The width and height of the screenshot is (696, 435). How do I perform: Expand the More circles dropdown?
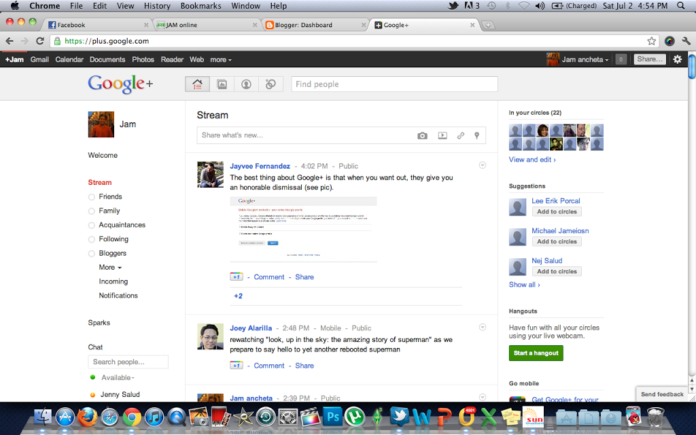pos(110,267)
